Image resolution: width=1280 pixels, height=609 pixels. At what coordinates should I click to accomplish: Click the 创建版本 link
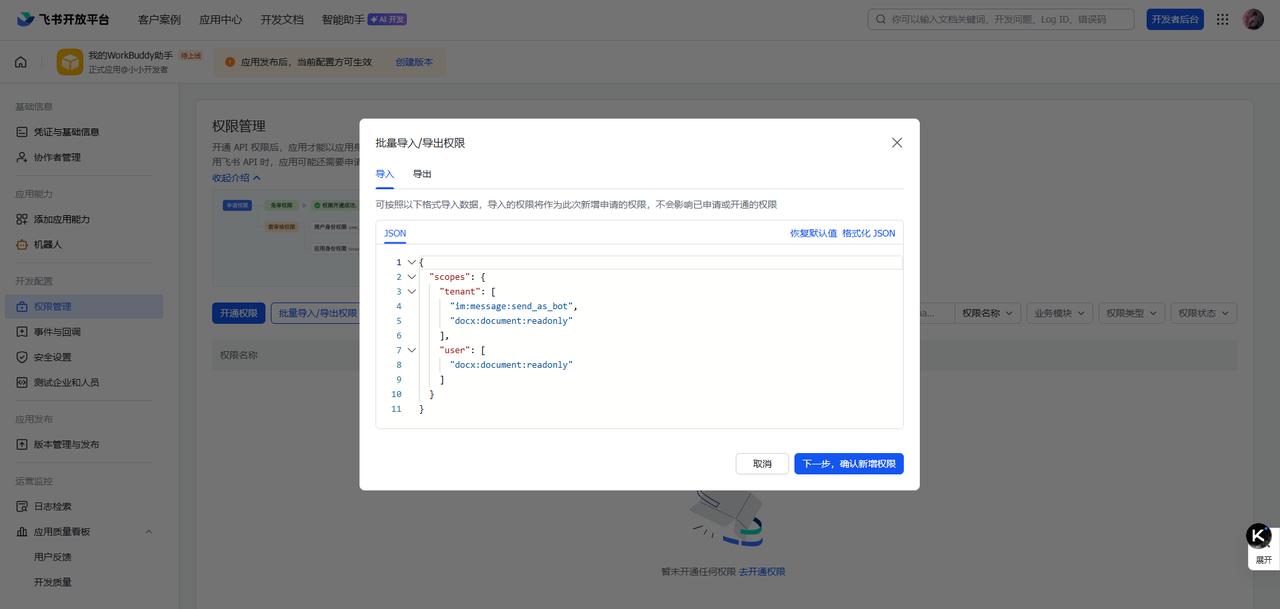click(x=414, y=62)
